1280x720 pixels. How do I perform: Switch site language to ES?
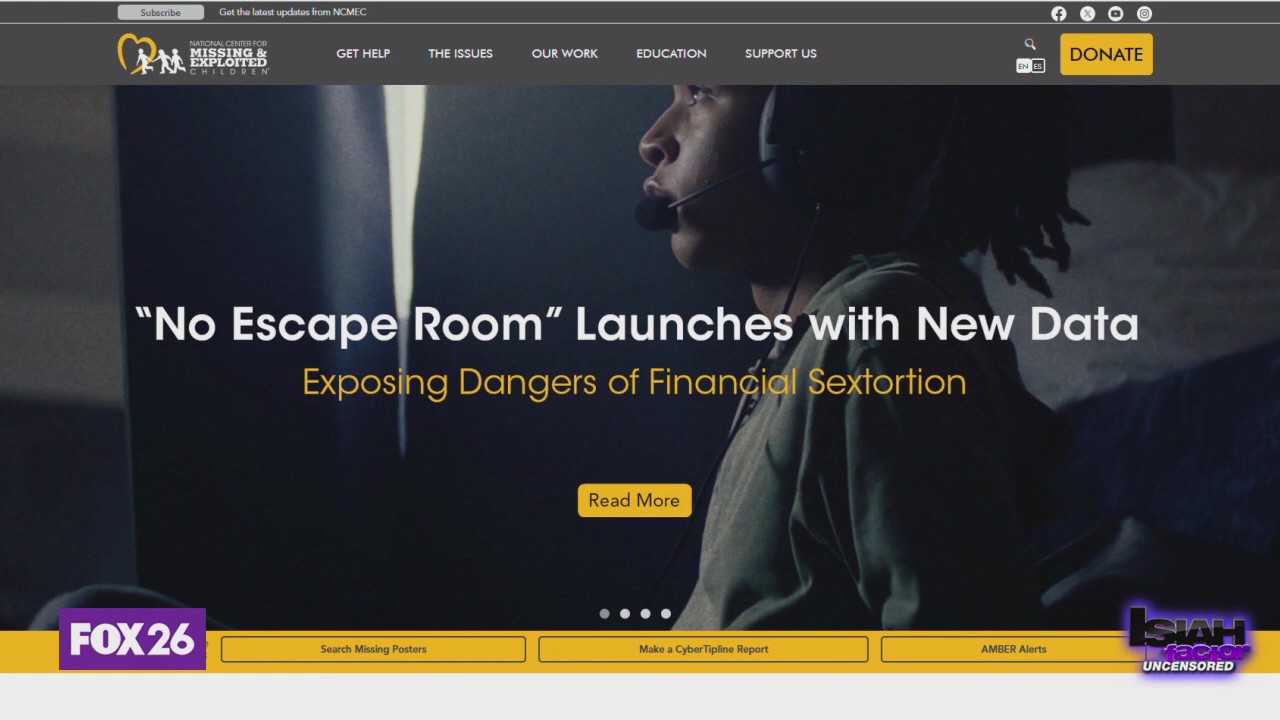(1038, 66)
